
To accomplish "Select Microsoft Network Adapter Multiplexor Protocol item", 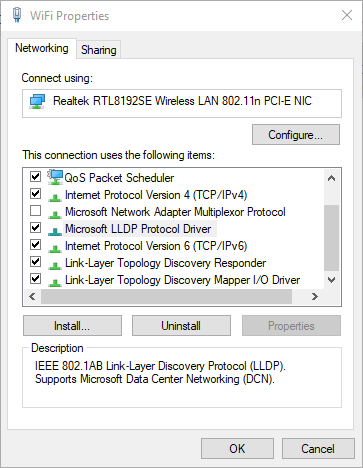I will [175, 212].
